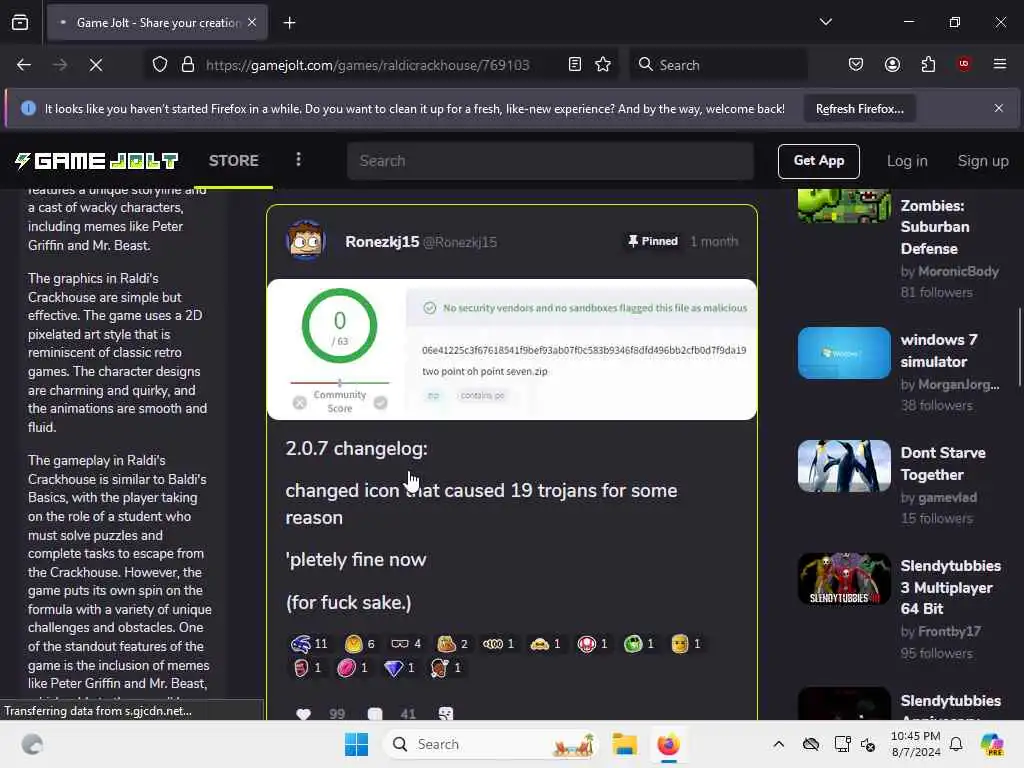Open a new tab with plus
Viewport: 1024px width, 768px height.
(x=289, y=23)
